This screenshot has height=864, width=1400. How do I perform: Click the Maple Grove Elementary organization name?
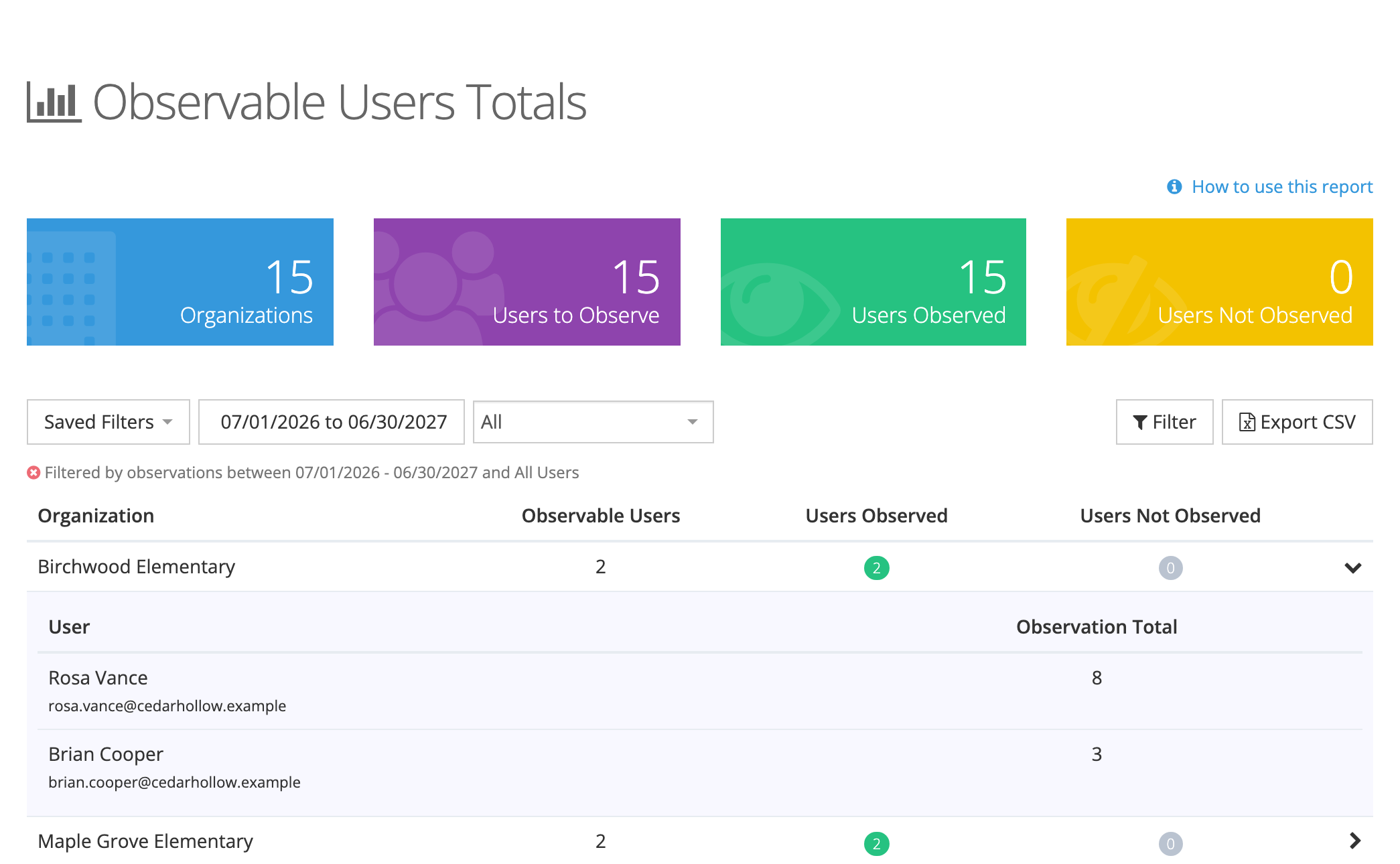(145, 841)
